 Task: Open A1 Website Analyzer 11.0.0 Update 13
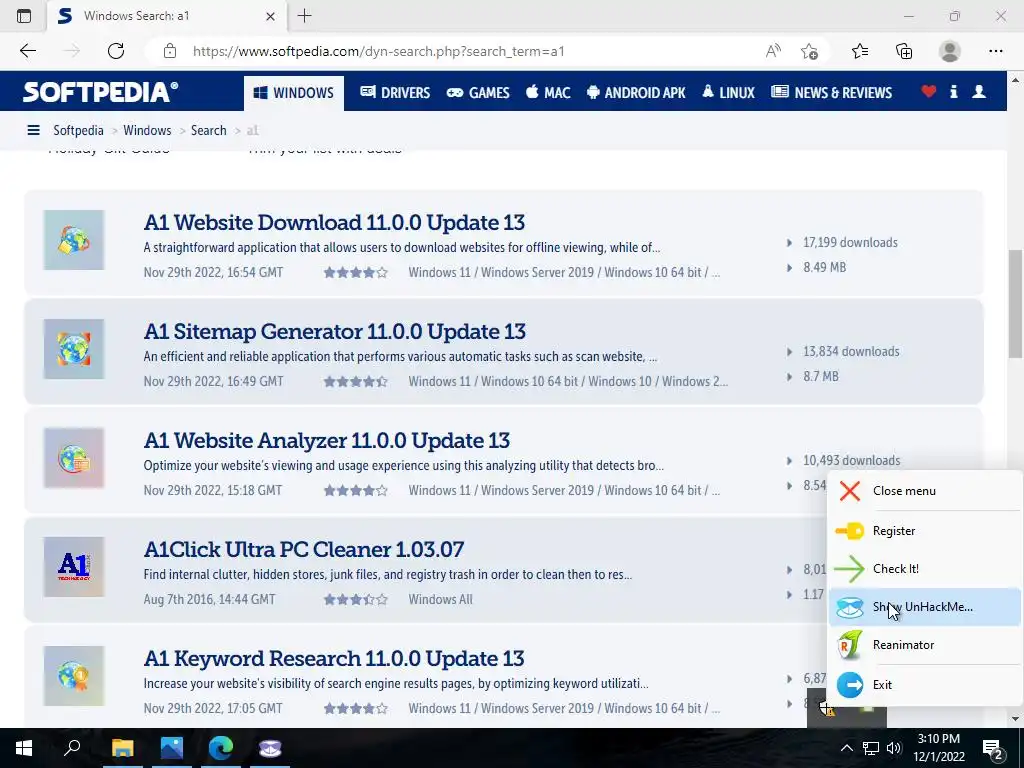(327, 440)
